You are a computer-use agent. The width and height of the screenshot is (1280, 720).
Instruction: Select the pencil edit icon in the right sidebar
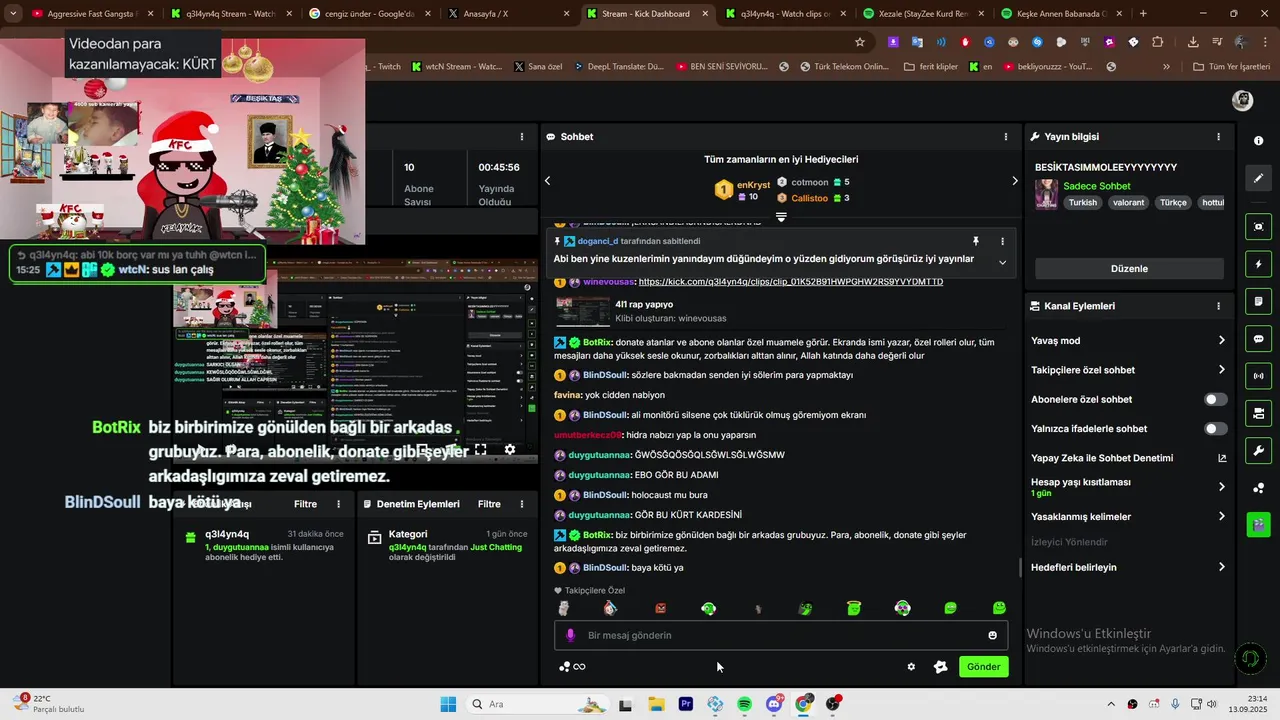[1259, 178]
